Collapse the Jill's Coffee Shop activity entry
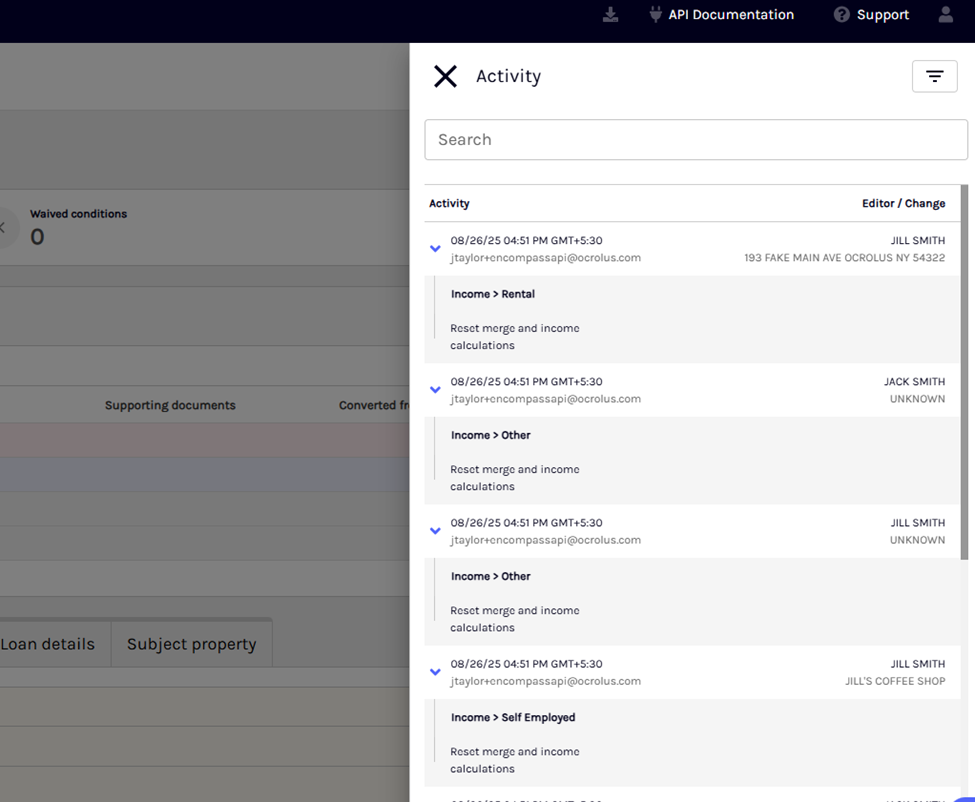 pyautogui.click(x=435, y=672)
